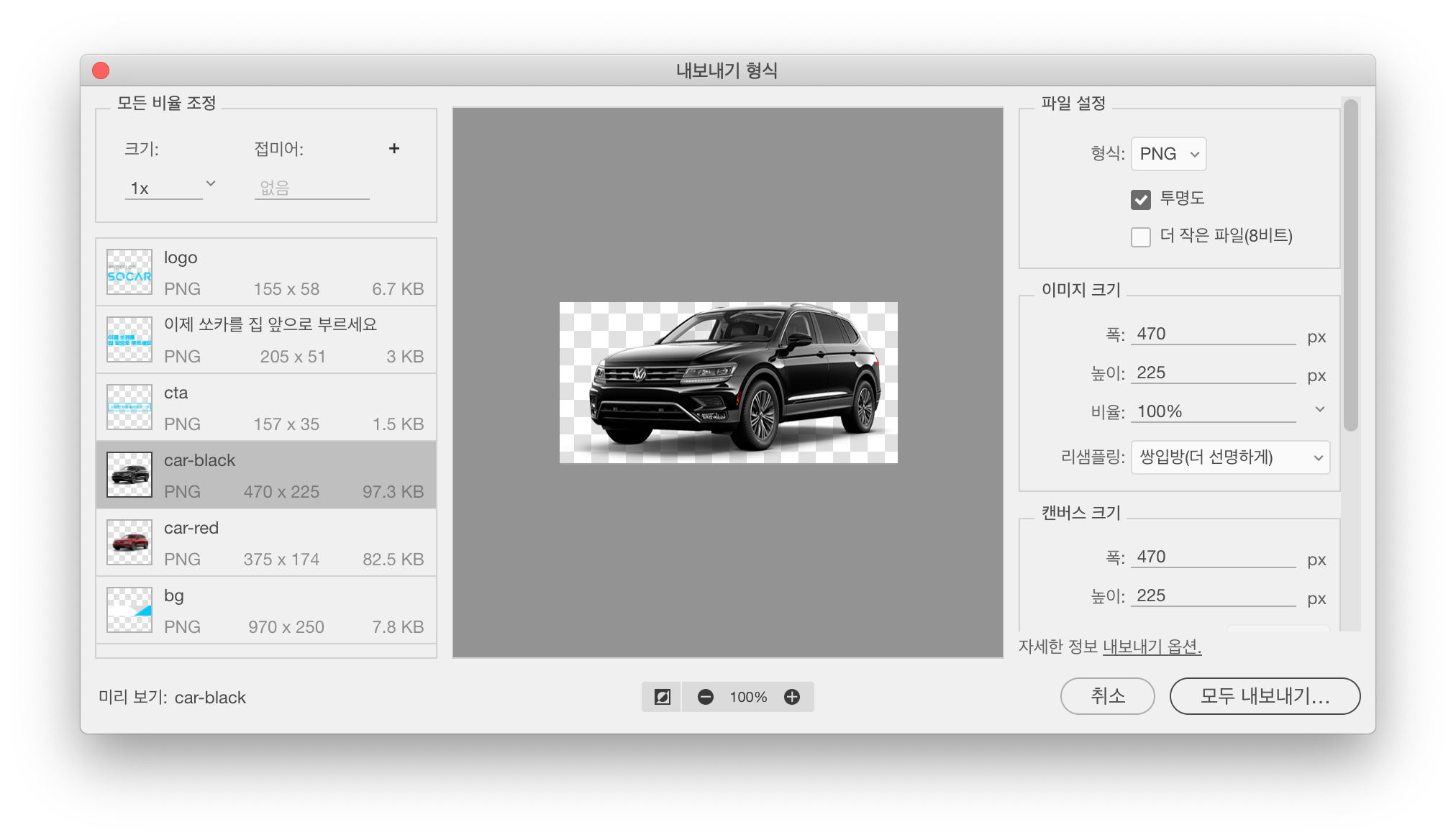Click the image 폭 width input field
The image size is (1456, 840).
pyautogui.click(x=1212, y=334)
